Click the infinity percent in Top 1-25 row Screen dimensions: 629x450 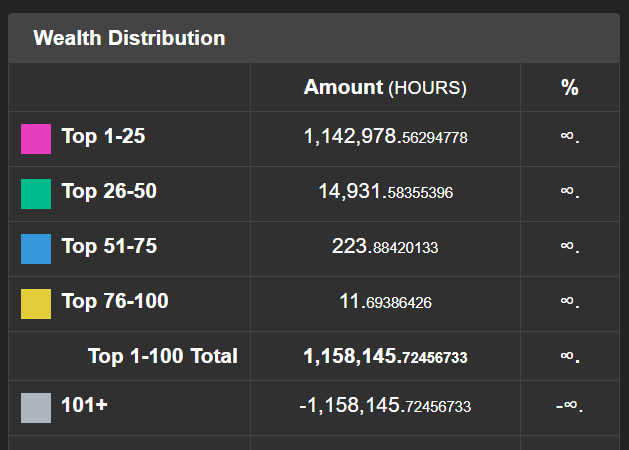click(570, 137)
